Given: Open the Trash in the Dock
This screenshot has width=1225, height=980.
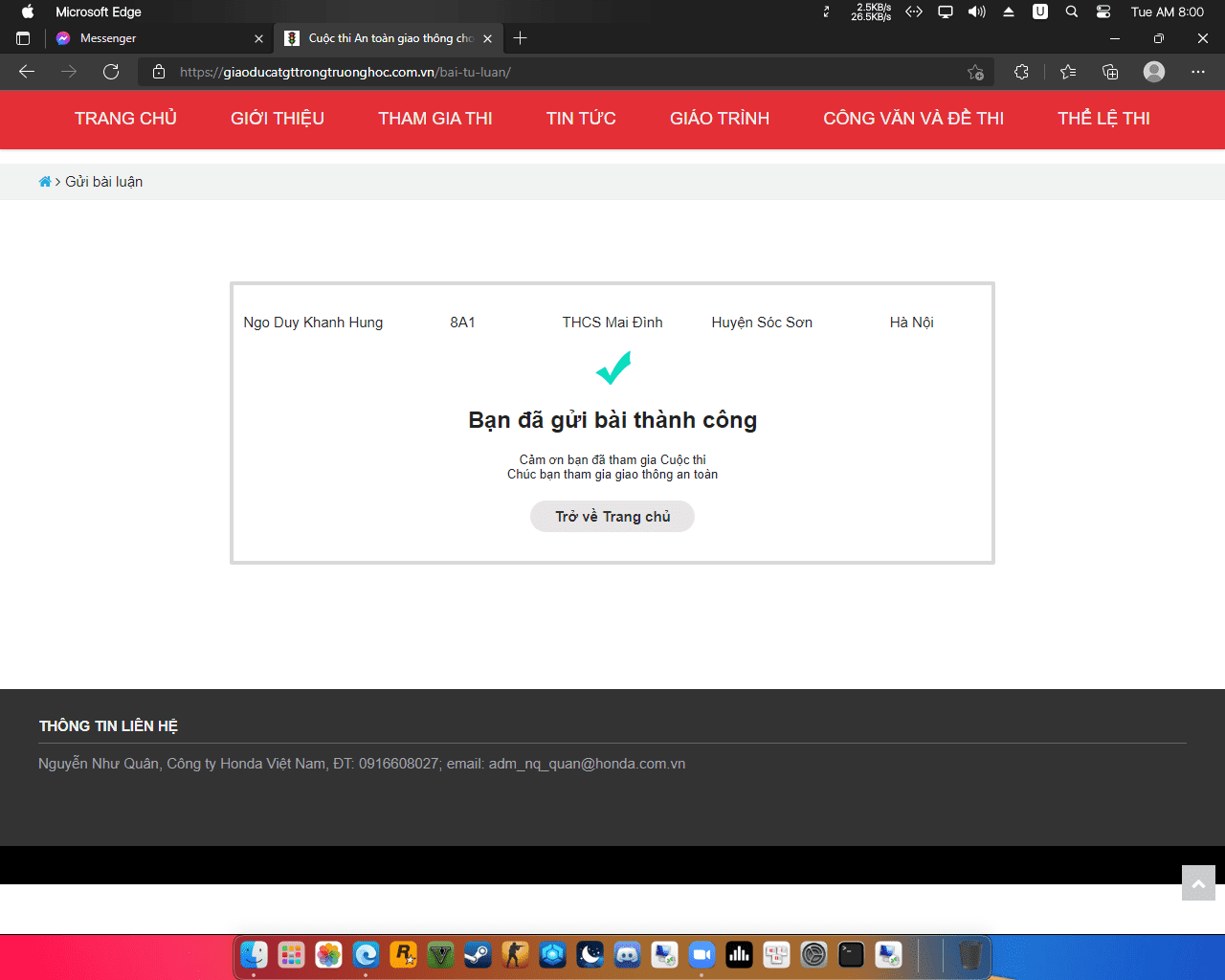Looking at the screenshot, I should tap(969, 954).
